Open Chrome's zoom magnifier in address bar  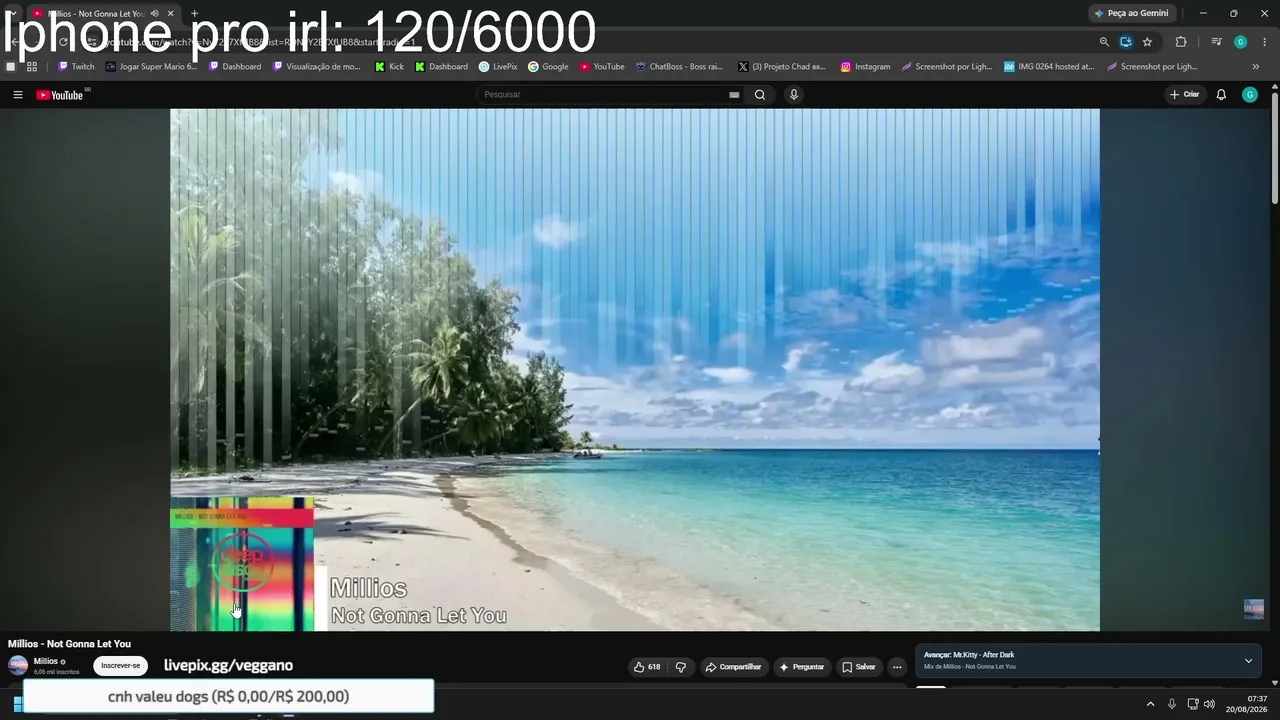pos(1104,42)
